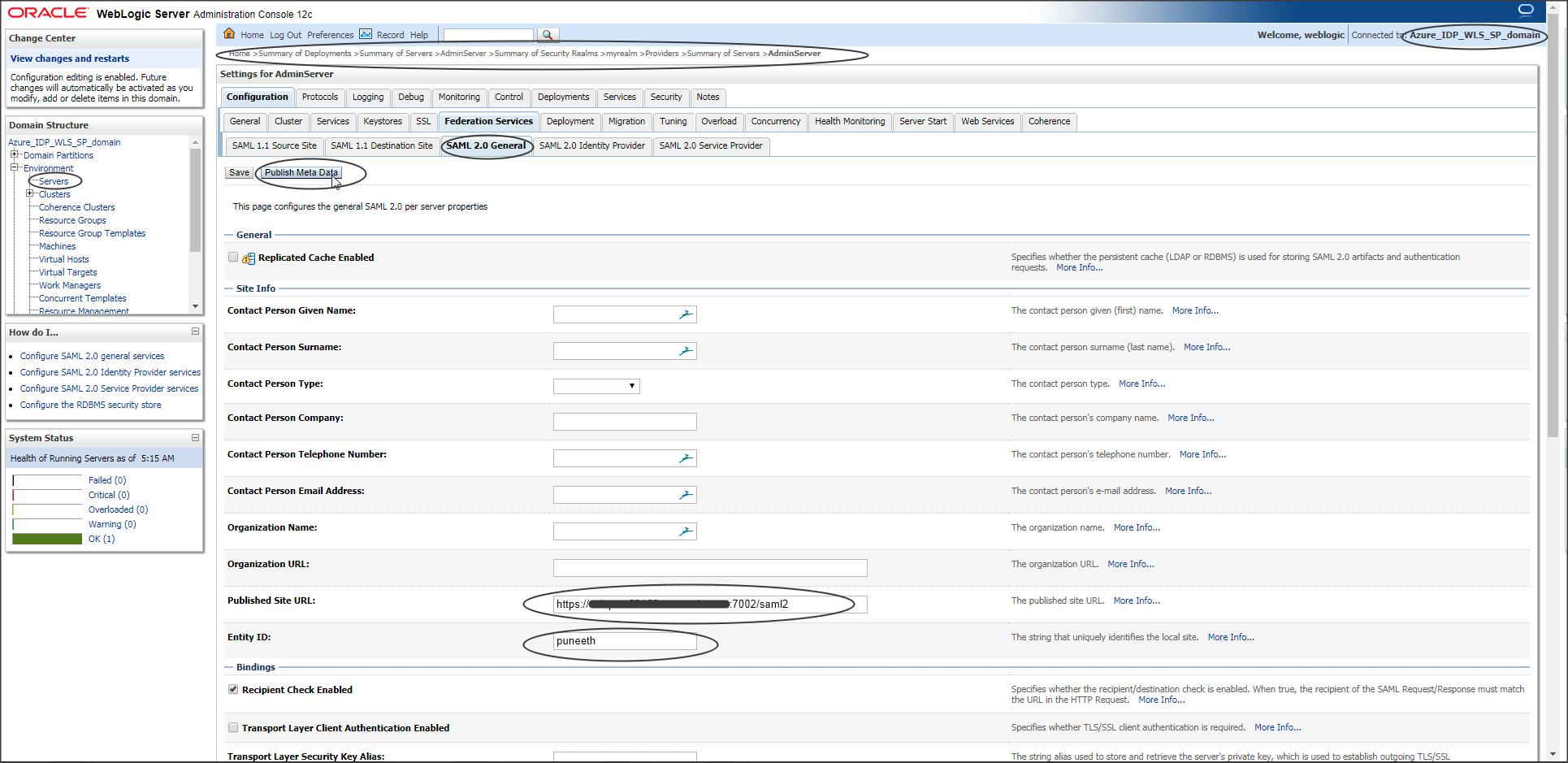Collapse the How do I panel
The height and width of the screenshot is (763, 1568).
point(195,332)
